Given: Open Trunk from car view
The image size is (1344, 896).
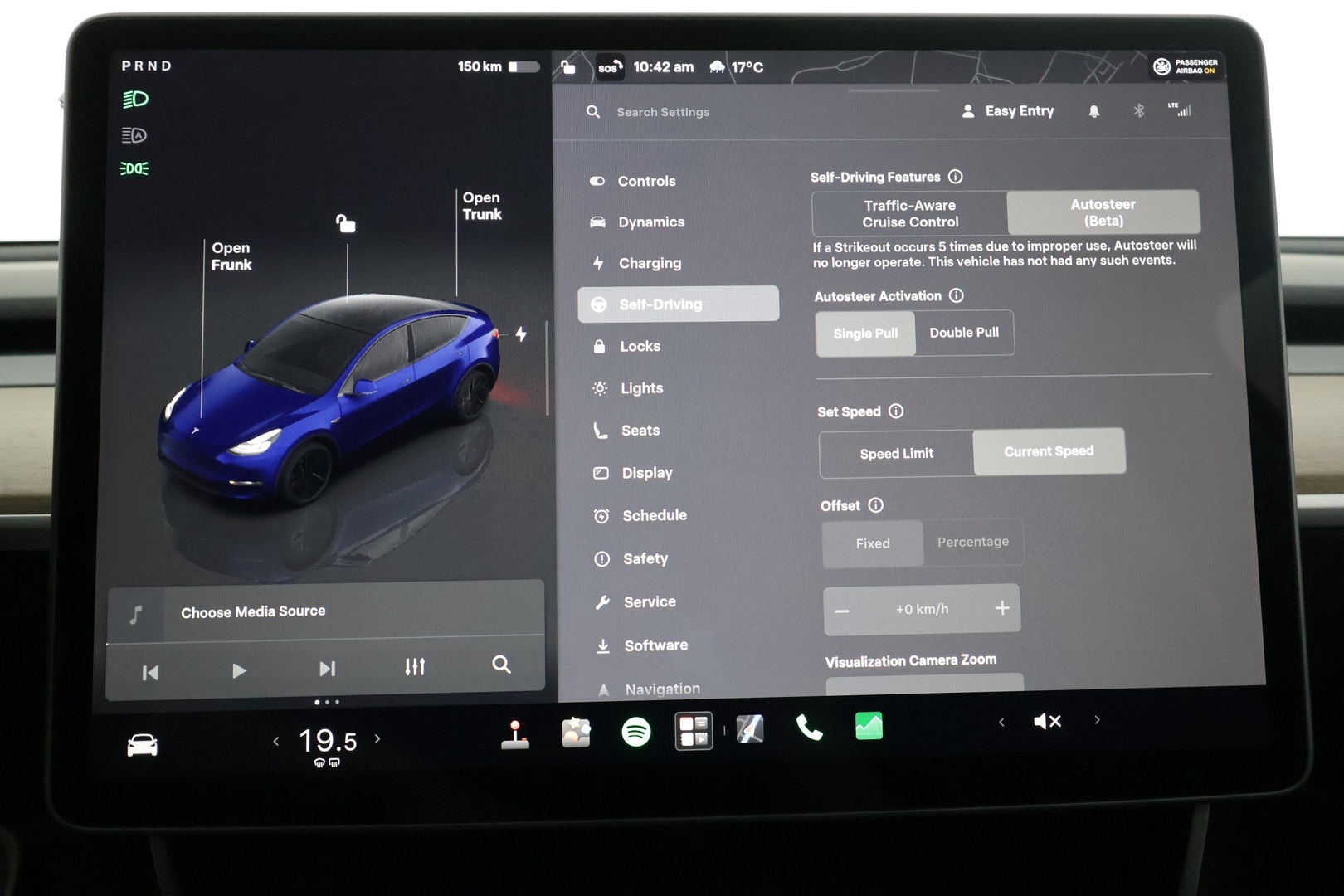Looking at the screenshot, I should click(482, 206).
